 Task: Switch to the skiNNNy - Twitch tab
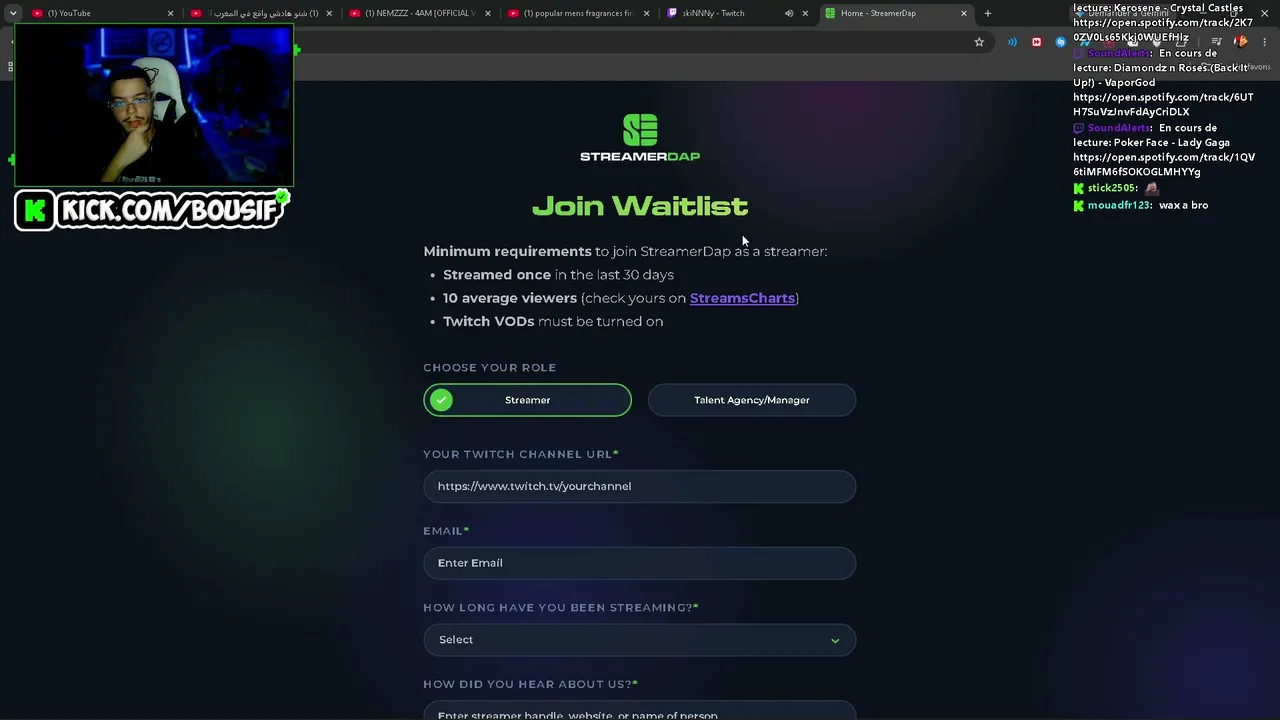(x=737, y=13)
